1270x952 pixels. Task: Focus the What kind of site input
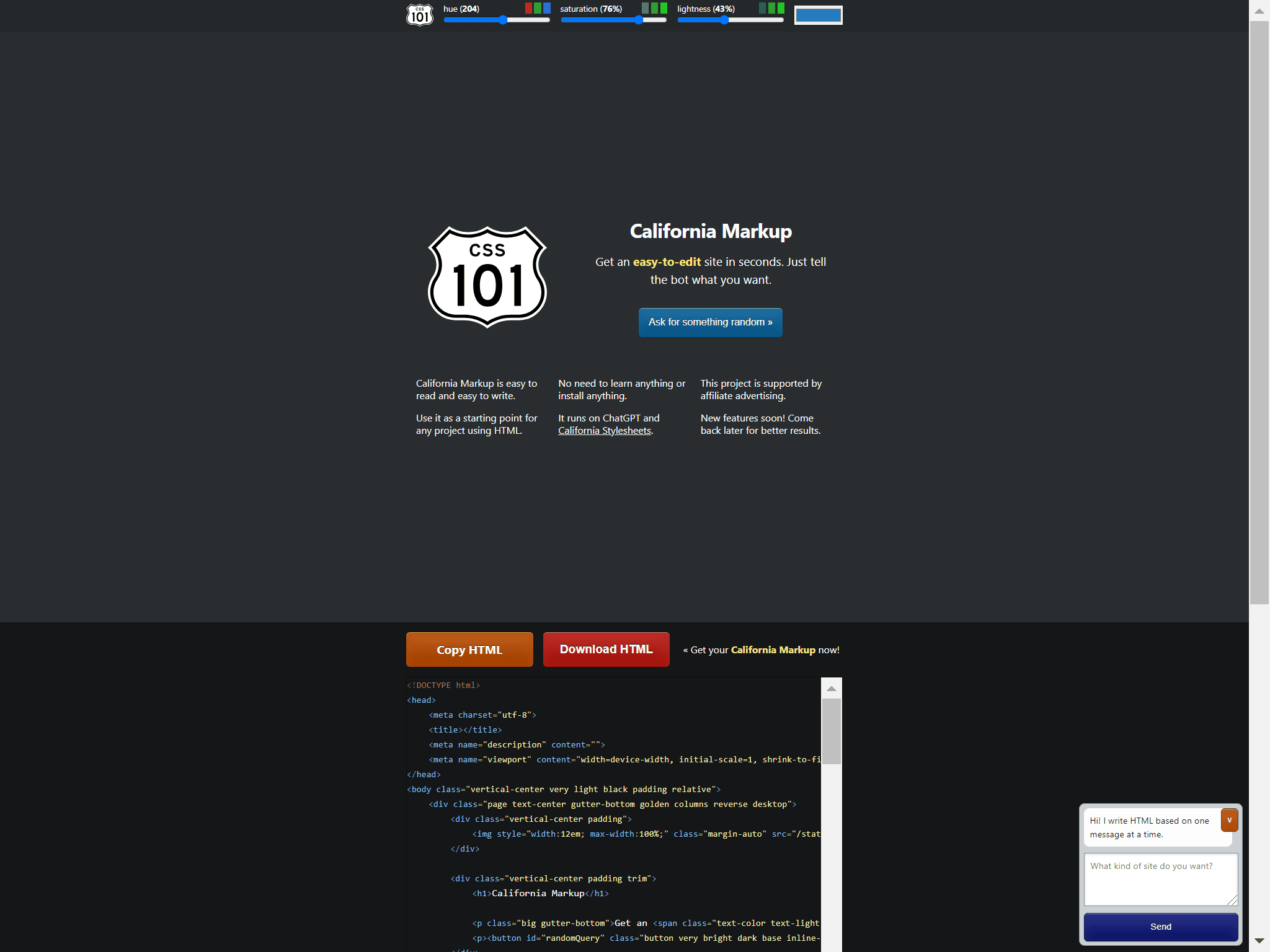point(1161,879)
